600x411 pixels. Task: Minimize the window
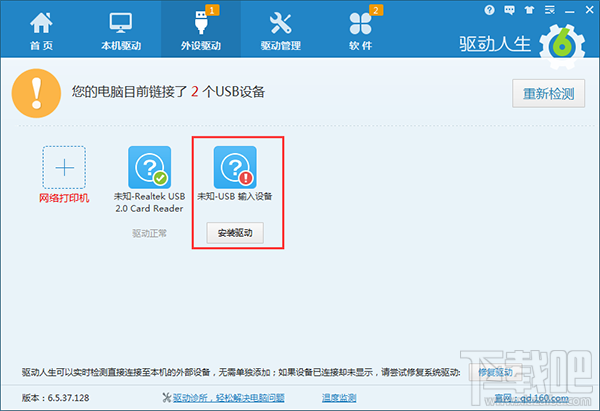click(x=569, y=12)
